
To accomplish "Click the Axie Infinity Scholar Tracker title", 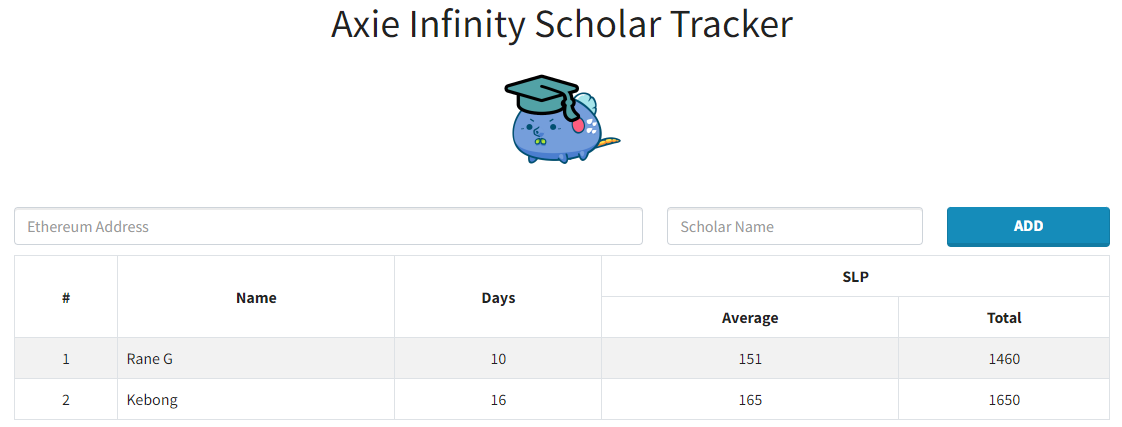I will point(561,25).
